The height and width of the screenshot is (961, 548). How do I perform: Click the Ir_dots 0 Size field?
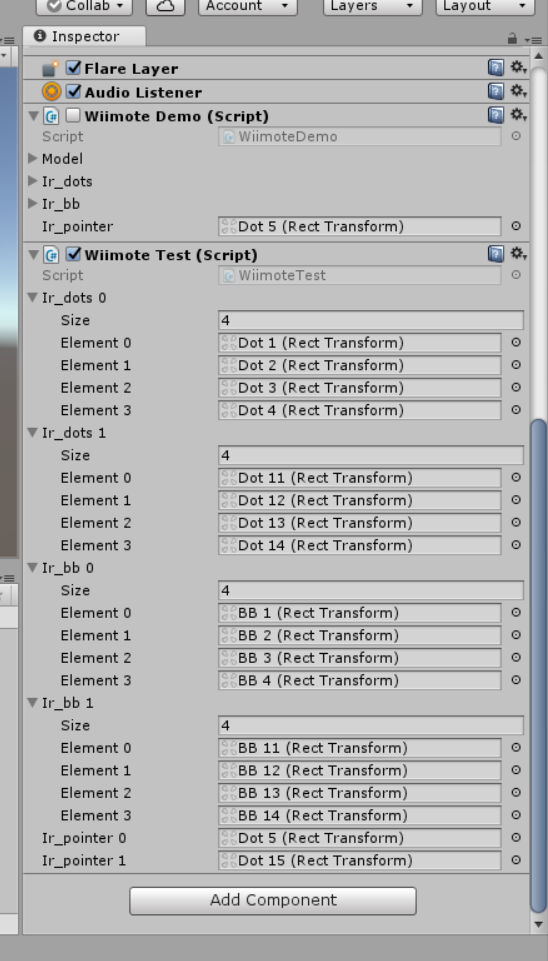pos(371,320)
